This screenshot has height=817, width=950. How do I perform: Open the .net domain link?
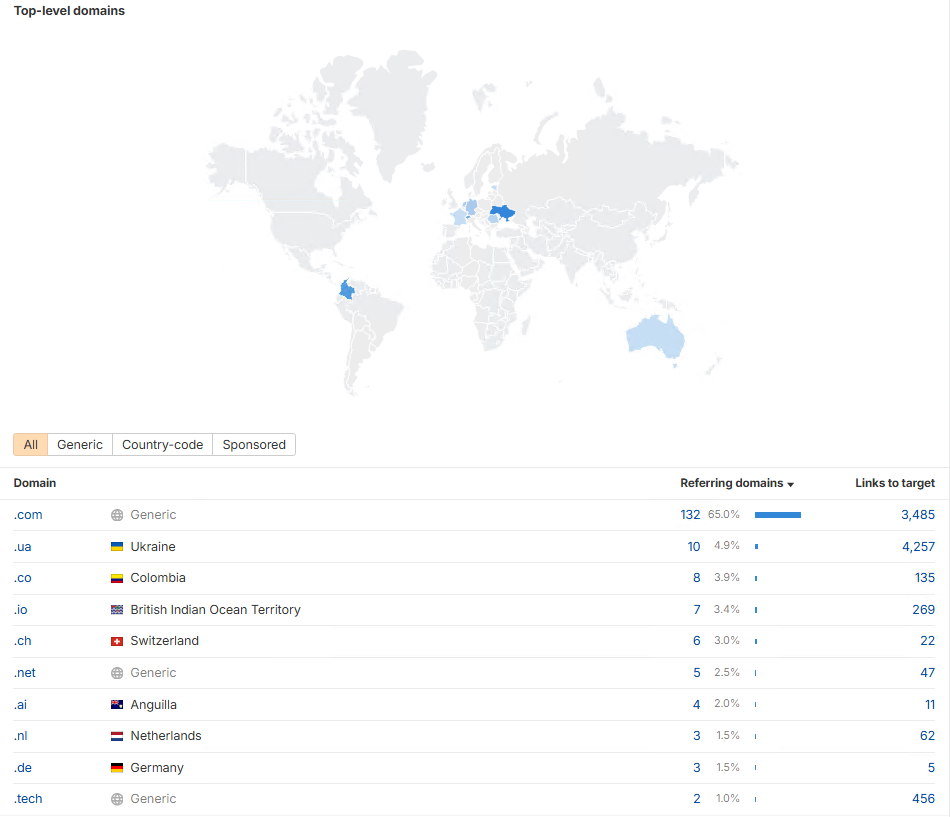pyautogui.click(x=24, y=673)
